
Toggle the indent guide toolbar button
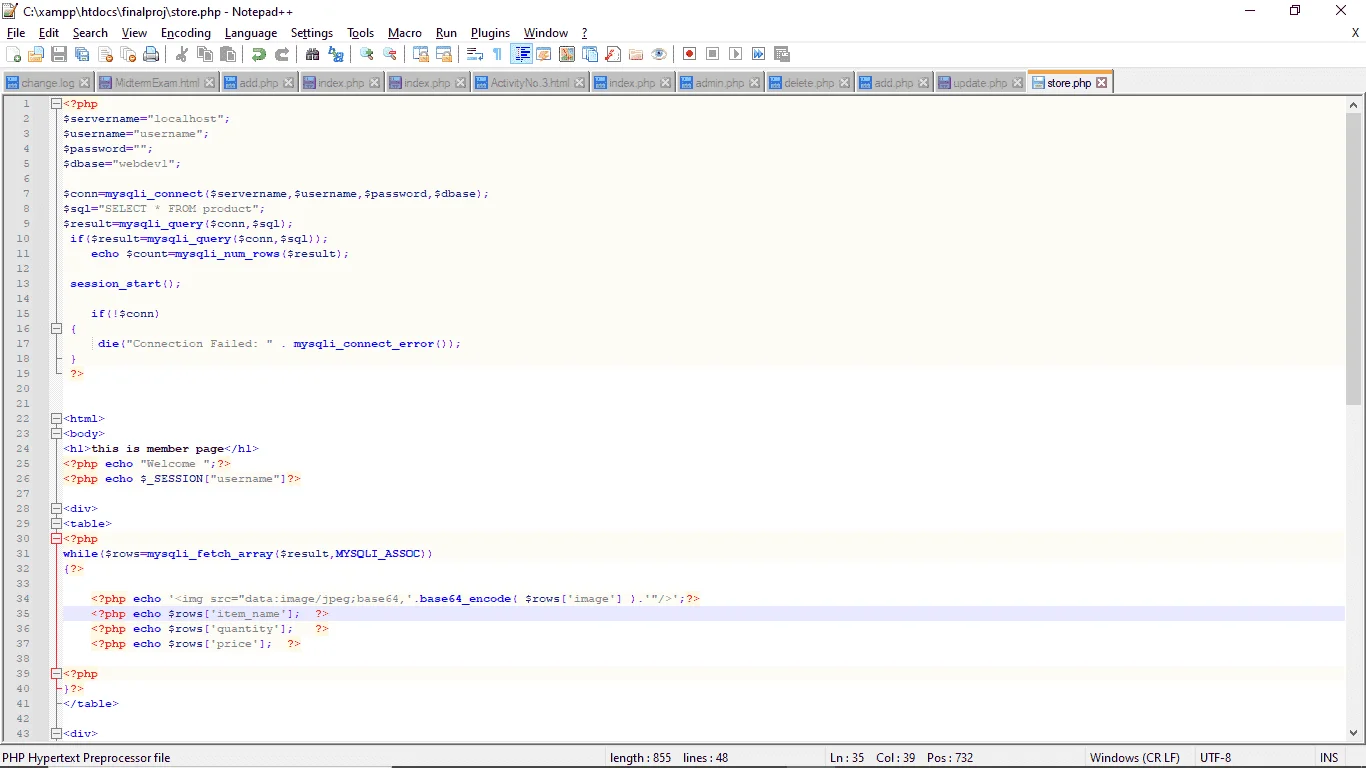coord(521,54)
